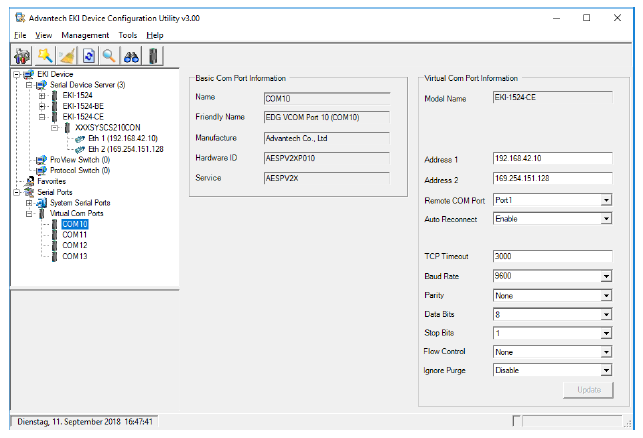Click the icon next to Serial Ports node

coord(29,192)
